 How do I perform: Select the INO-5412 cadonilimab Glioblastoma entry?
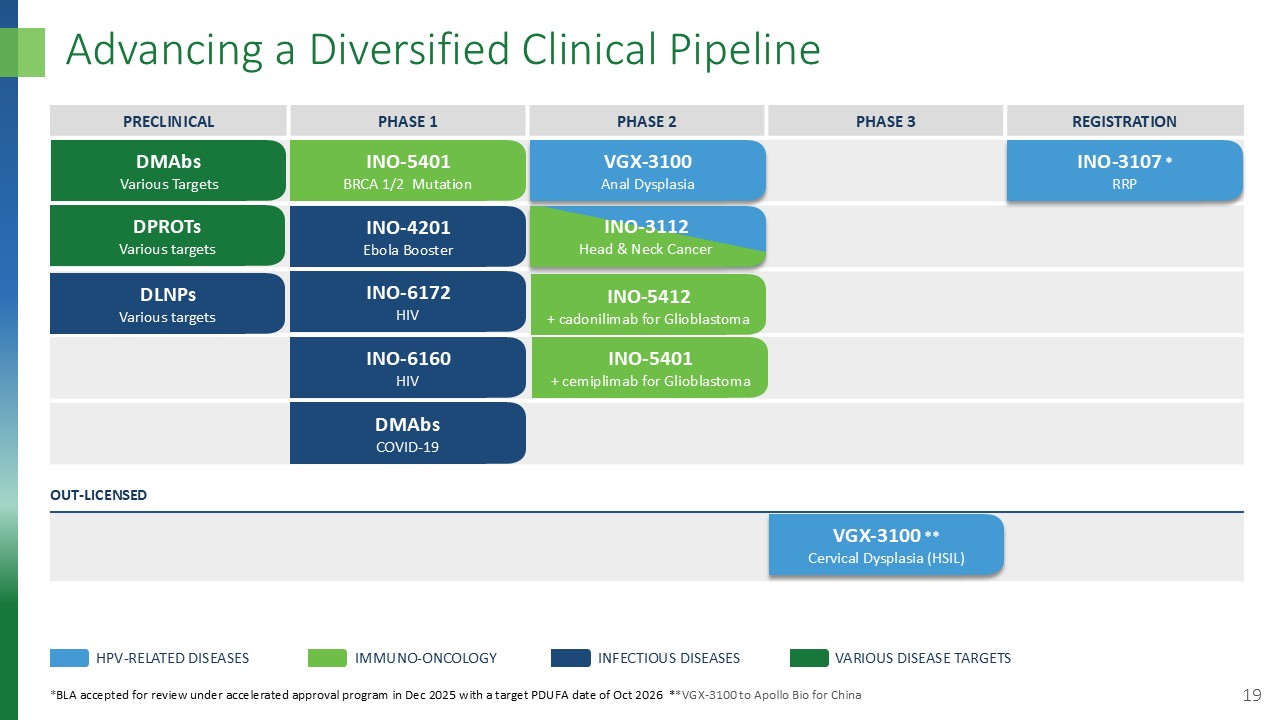[x=648, y=303]
